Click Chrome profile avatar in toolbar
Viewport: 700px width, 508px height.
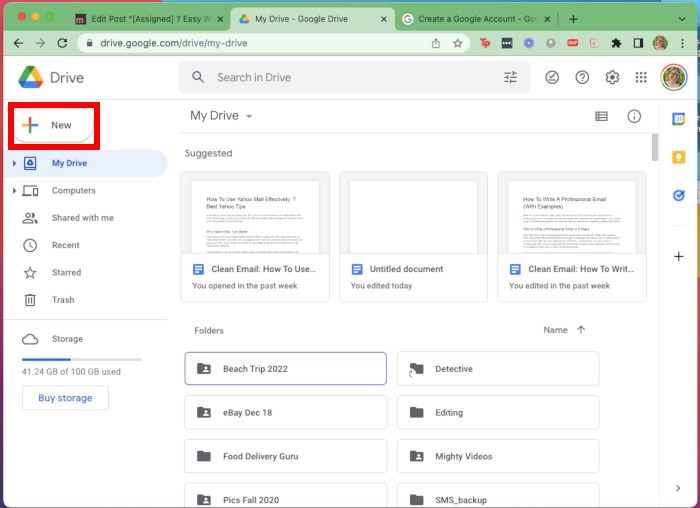[x=660, y=43]
